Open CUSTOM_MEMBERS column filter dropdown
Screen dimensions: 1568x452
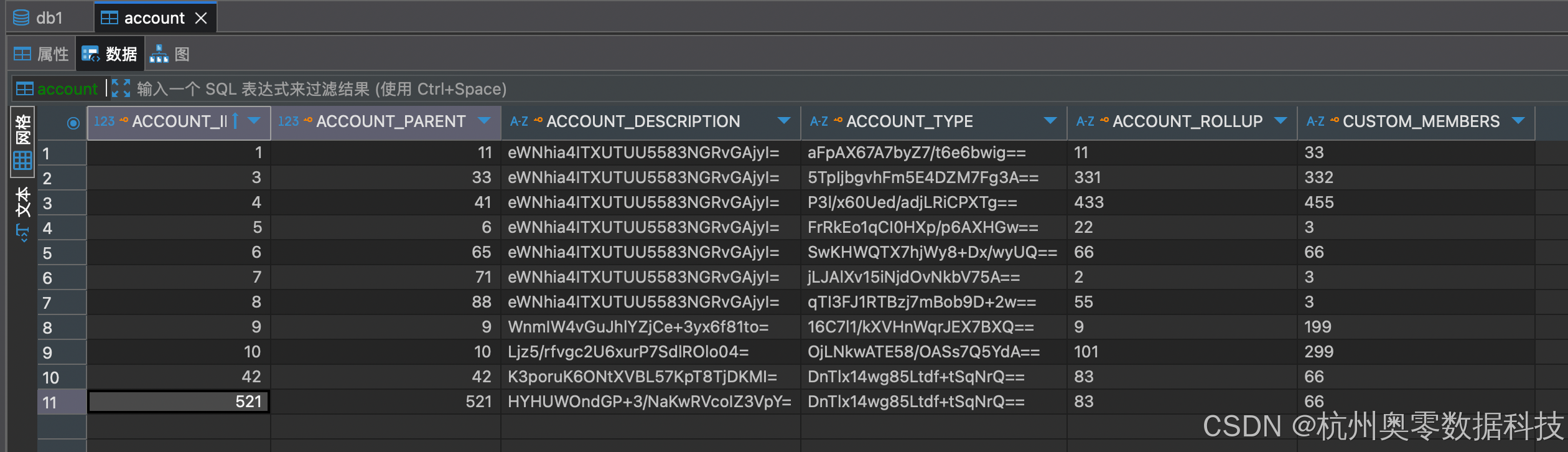coord(1518,120)
